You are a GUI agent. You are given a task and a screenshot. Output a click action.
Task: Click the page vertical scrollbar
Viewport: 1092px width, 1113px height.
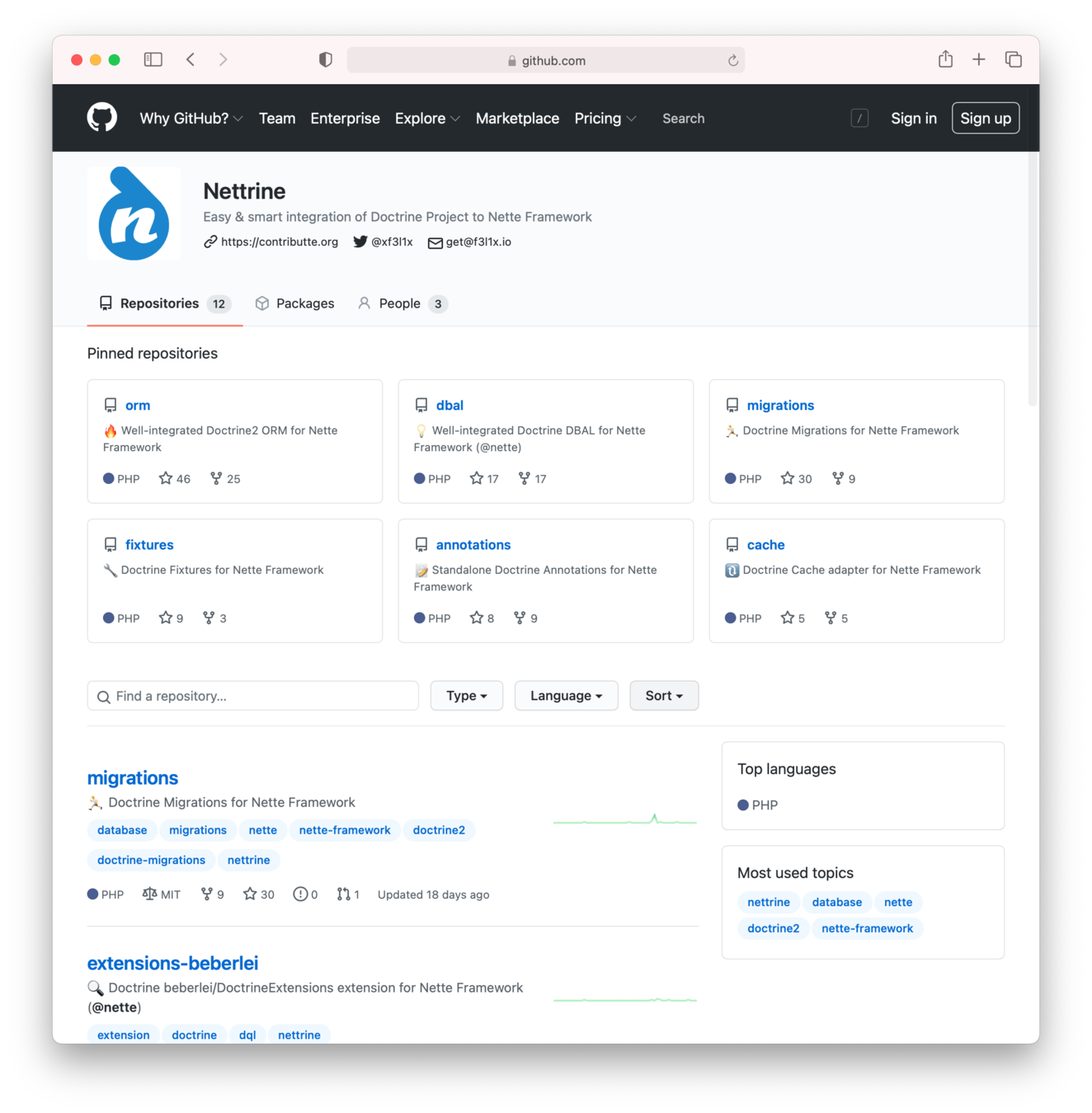[1033, 280]
